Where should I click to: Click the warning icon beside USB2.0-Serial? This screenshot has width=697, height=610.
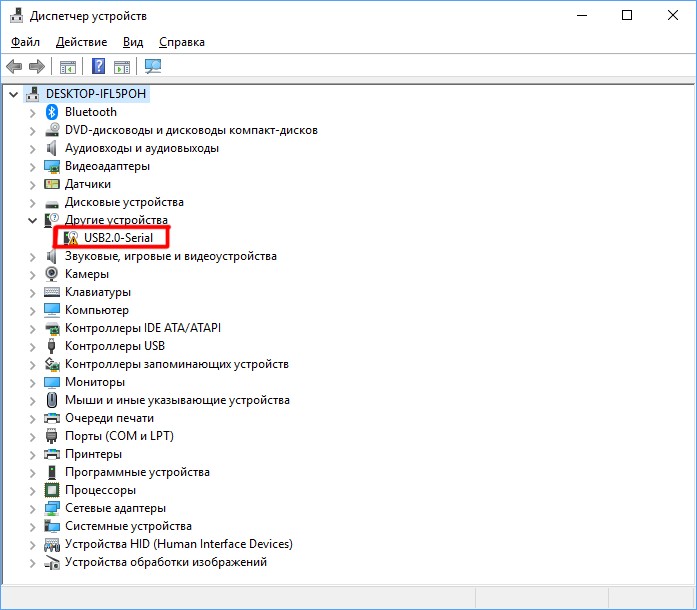pyautogui.click(x=71, y=238)
